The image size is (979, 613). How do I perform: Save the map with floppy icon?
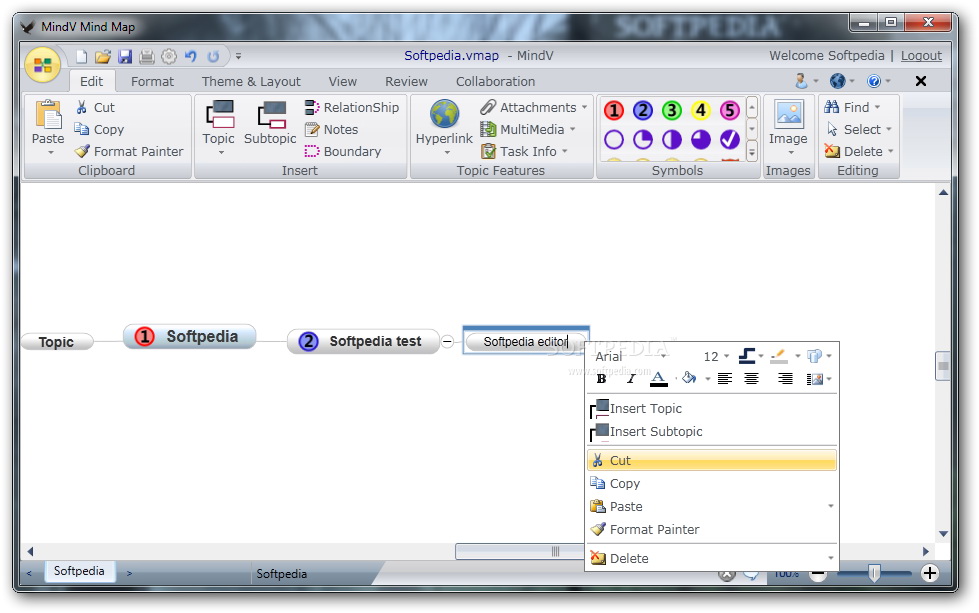pos(125,57)
